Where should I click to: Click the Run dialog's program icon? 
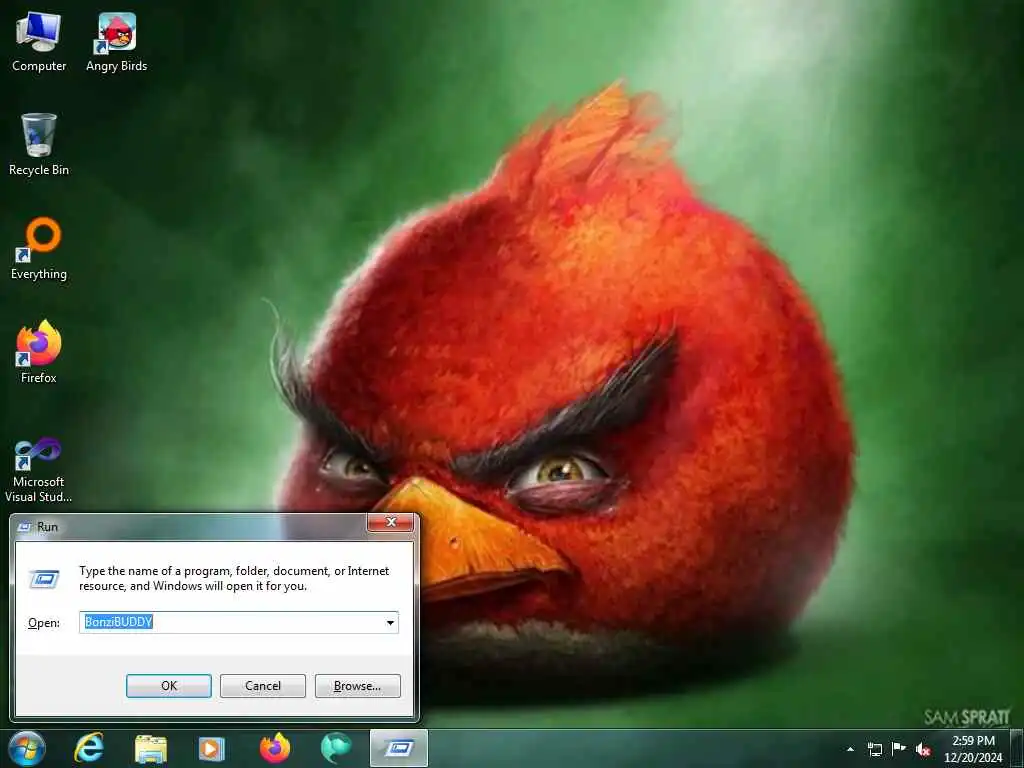click(44, 579)
